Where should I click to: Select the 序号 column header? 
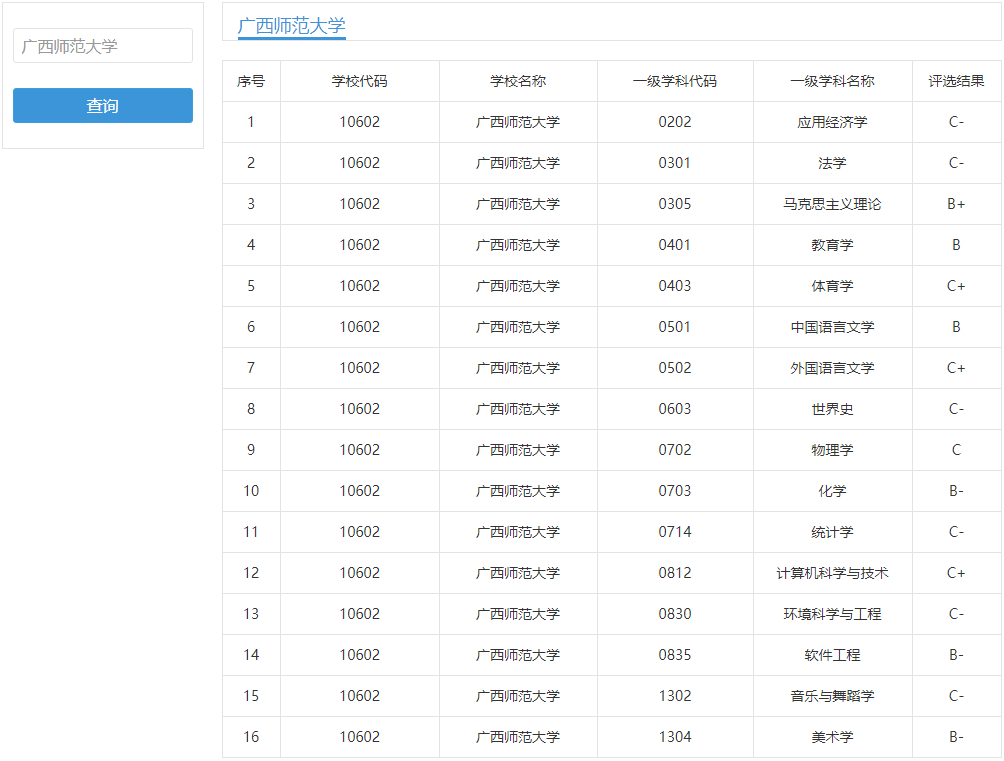pos(251,81)
